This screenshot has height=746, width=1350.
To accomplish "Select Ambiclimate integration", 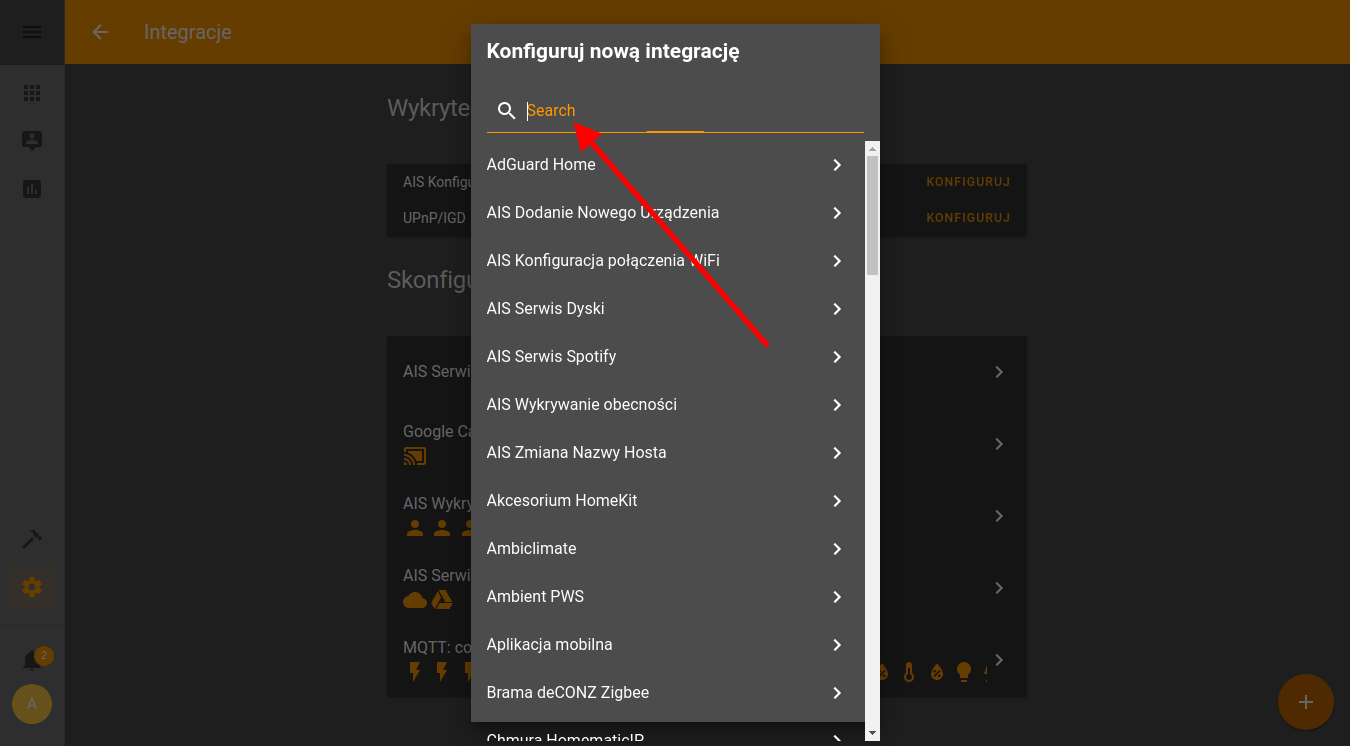I will pyautogui.click(x=668, y=549).
